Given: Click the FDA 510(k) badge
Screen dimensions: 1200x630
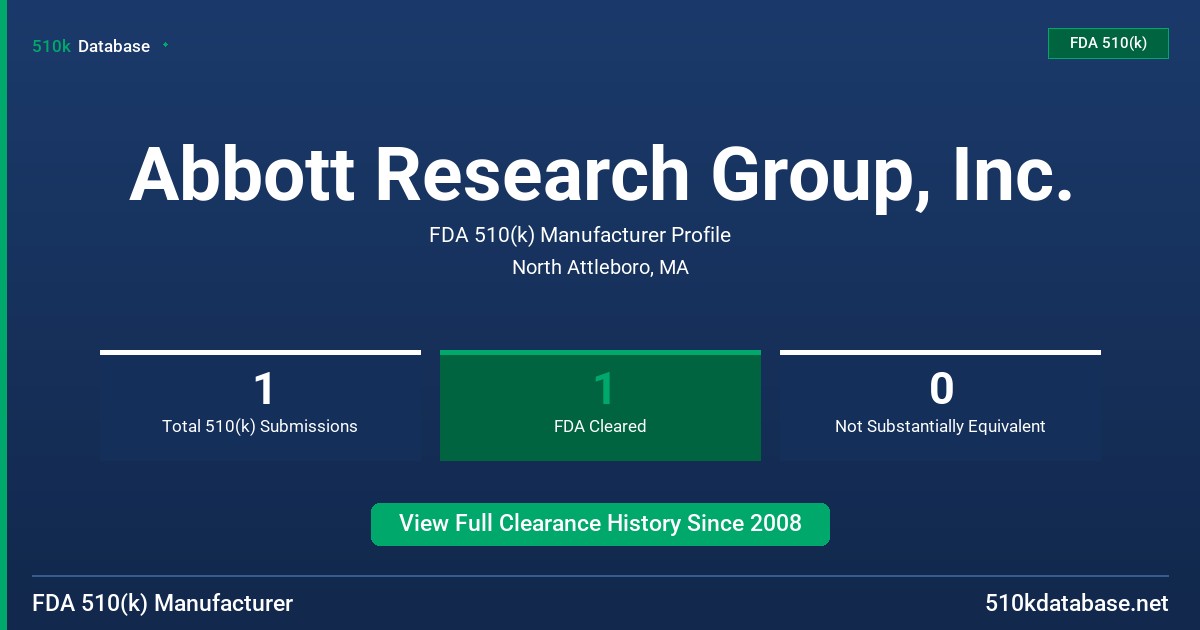Looking at the screenshot, I should pyautogui.click(x=1108, y=43).
